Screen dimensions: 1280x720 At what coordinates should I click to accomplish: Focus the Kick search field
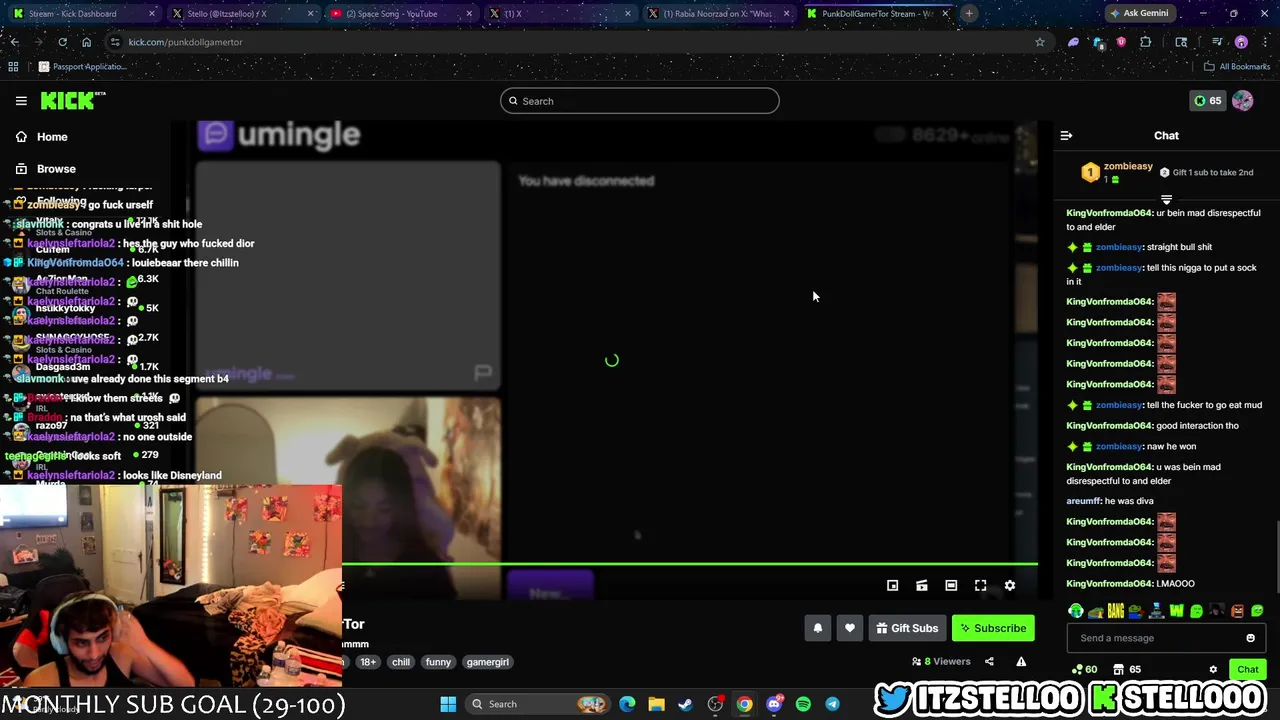click(640, 101)
